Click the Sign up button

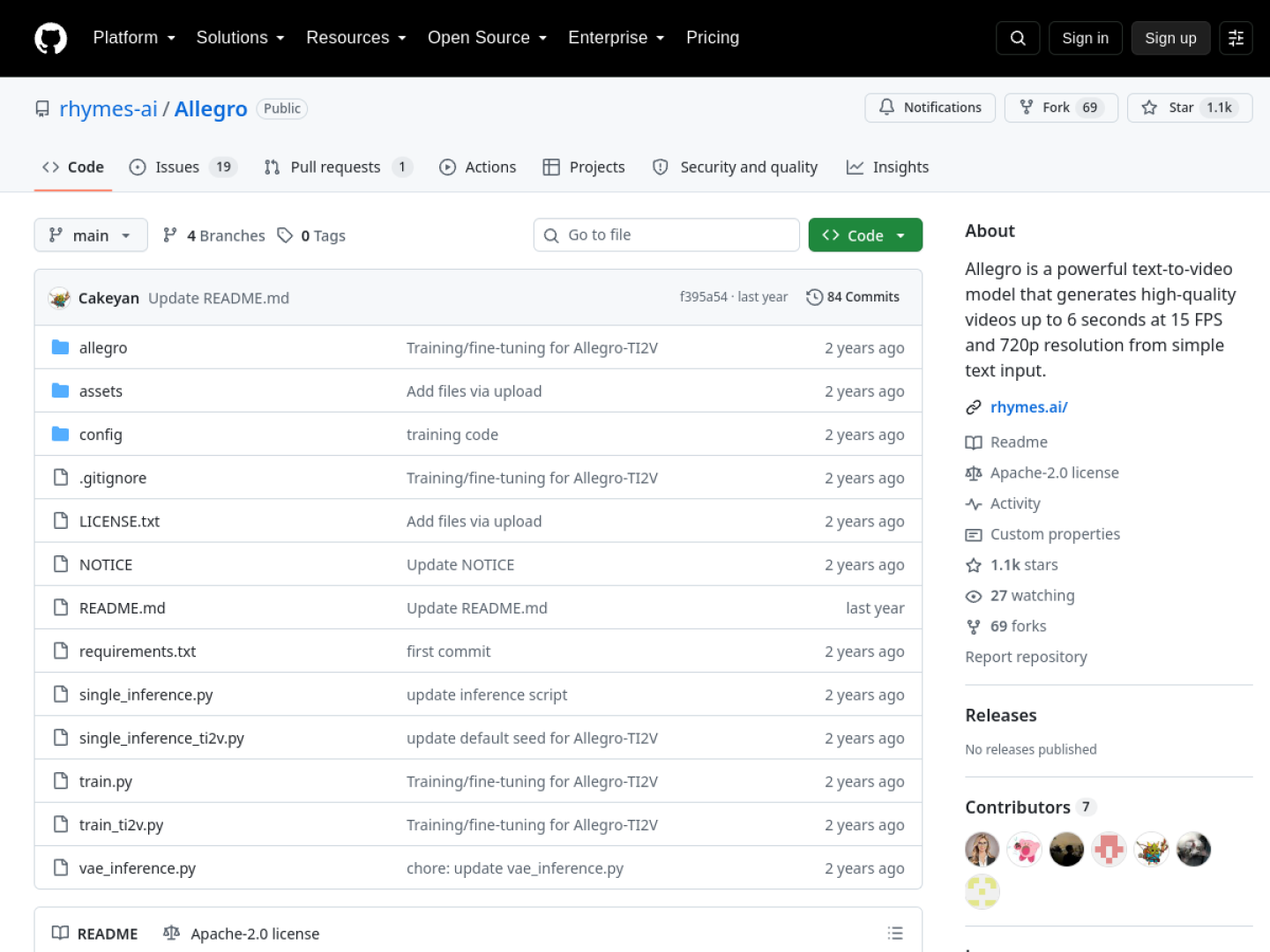point(1170,38)
